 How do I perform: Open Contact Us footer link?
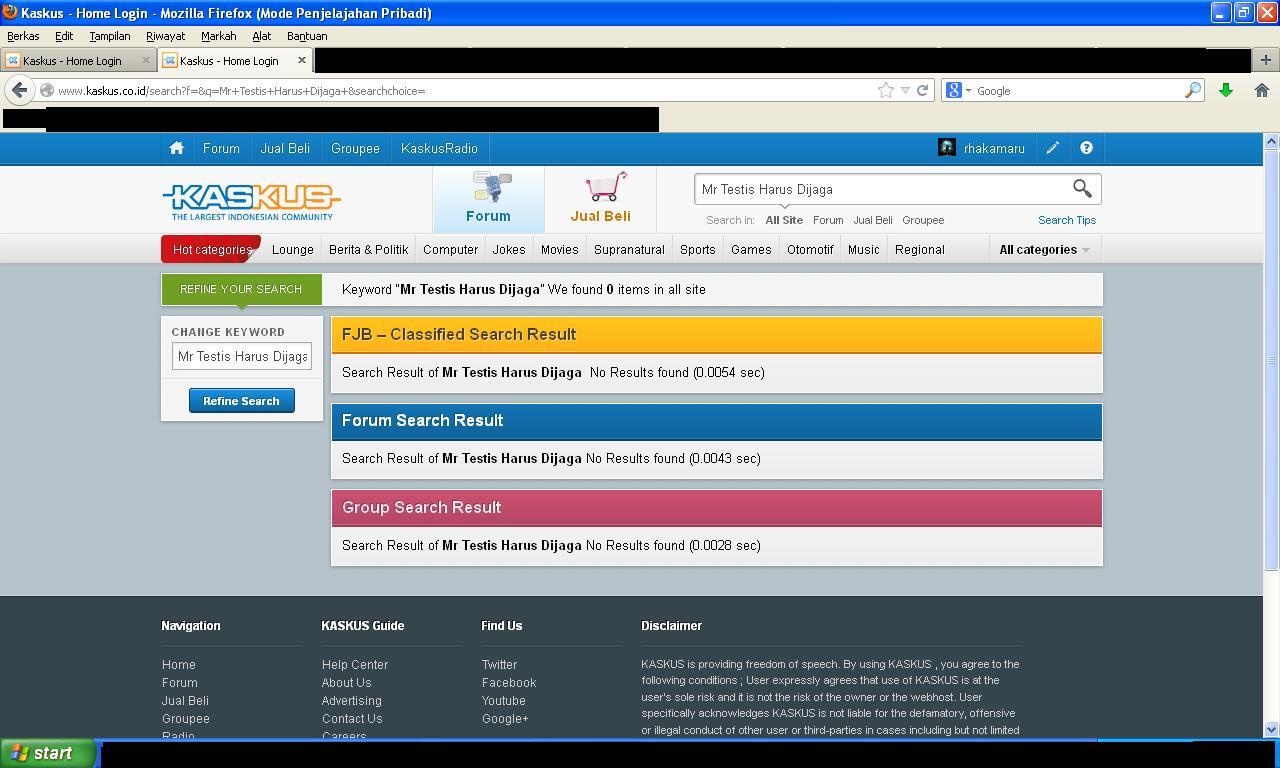pos(352,719)
